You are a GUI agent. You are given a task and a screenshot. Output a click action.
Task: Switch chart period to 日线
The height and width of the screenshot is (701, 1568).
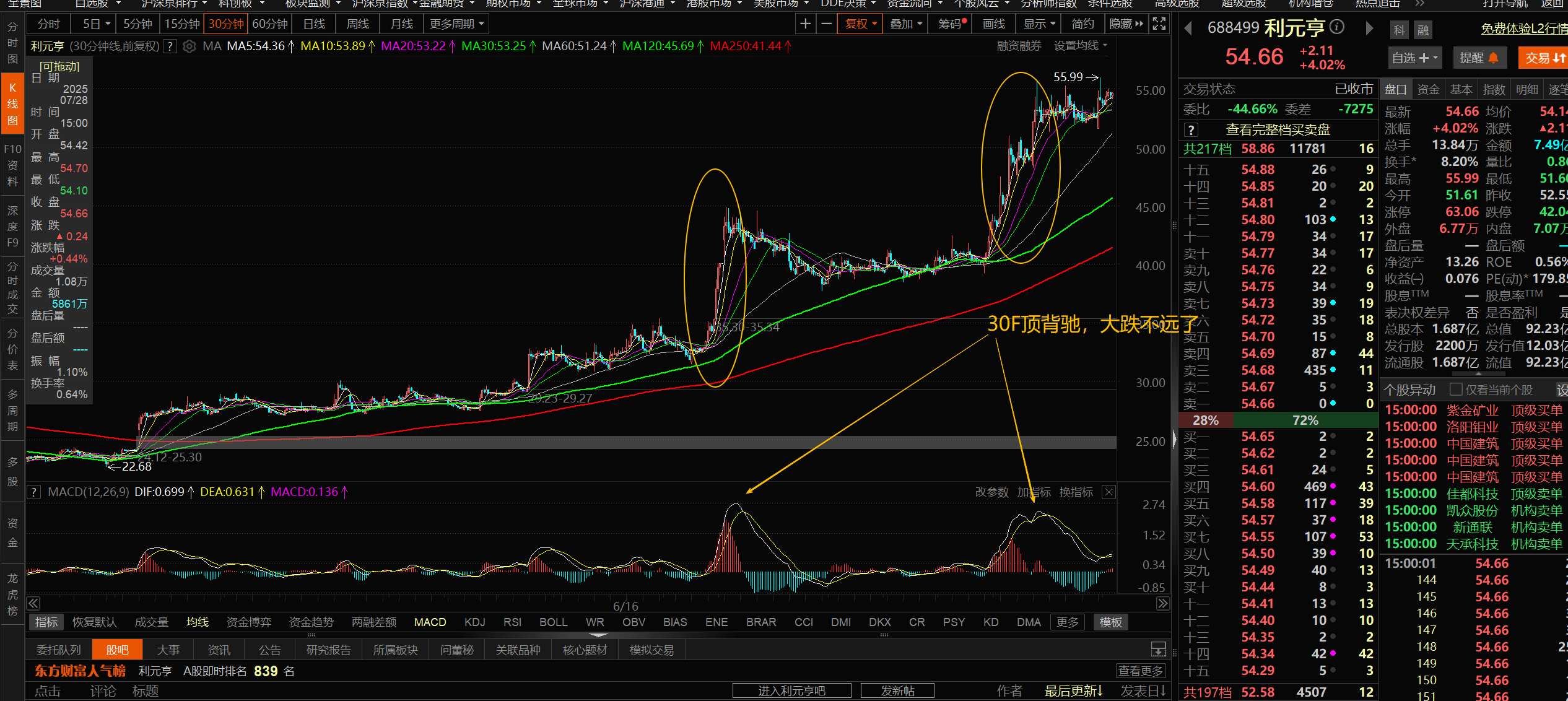[314, 24]
